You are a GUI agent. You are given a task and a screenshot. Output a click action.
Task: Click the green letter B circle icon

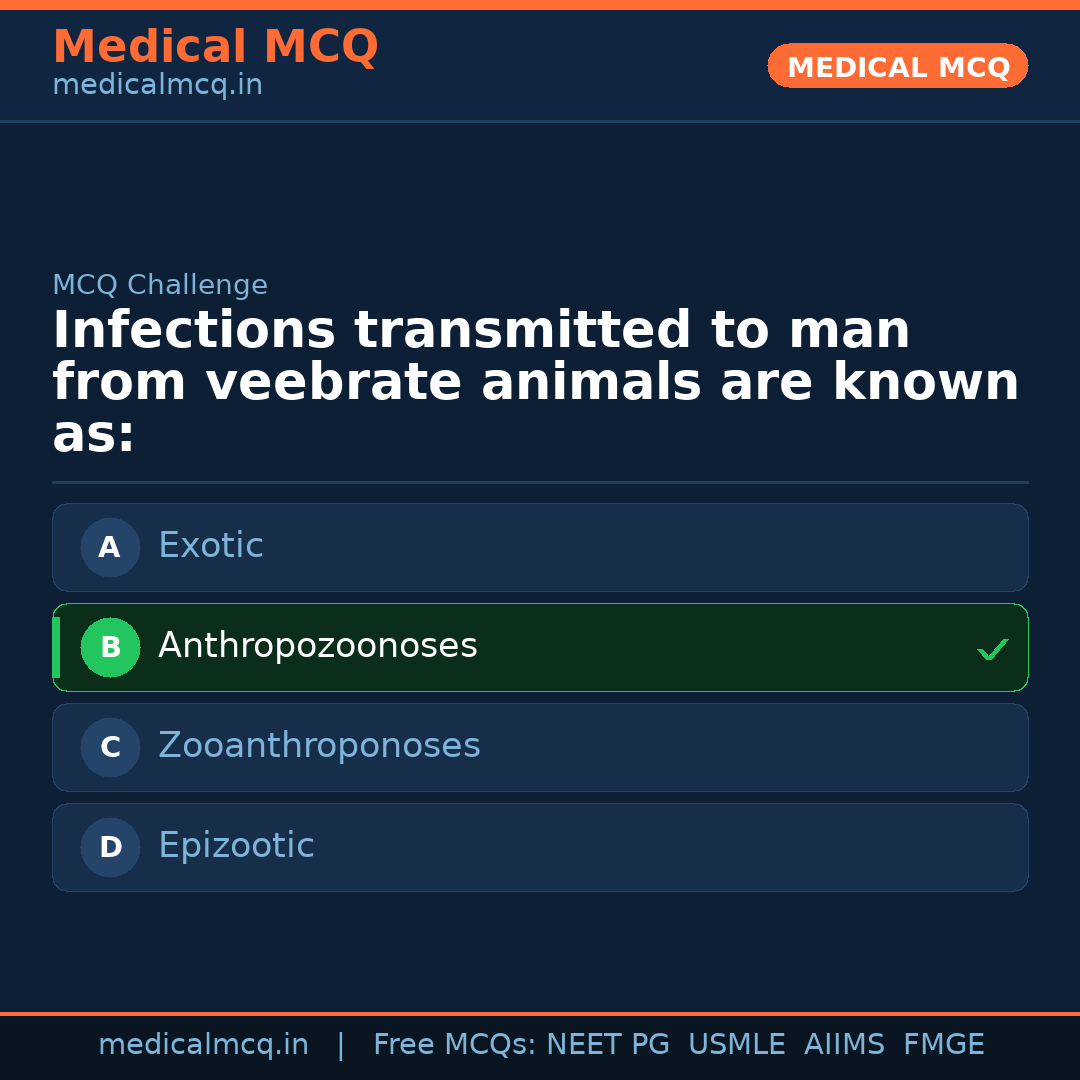(110, 647)
